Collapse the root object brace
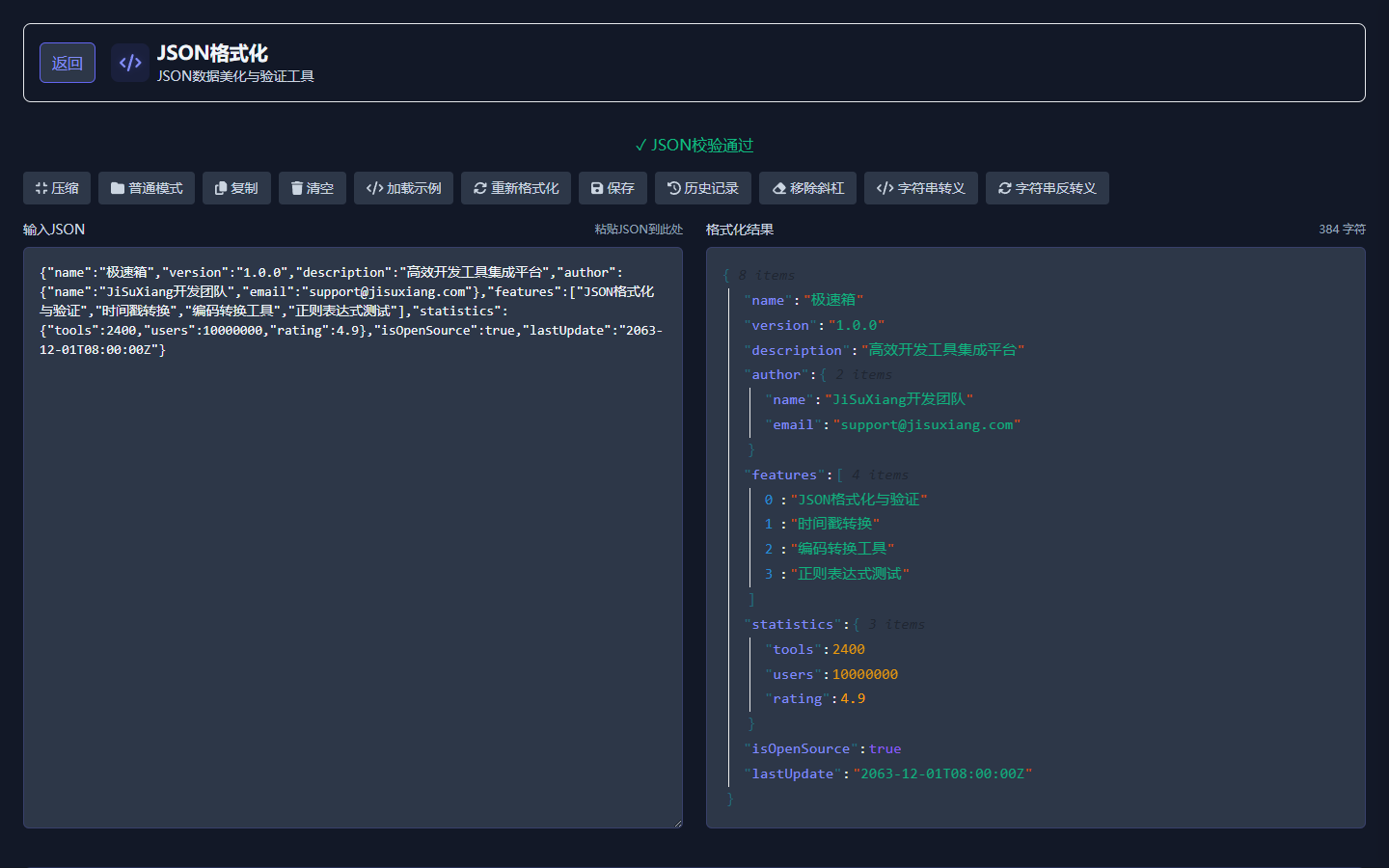The image size is (1389, 868). tap(726, 275)
